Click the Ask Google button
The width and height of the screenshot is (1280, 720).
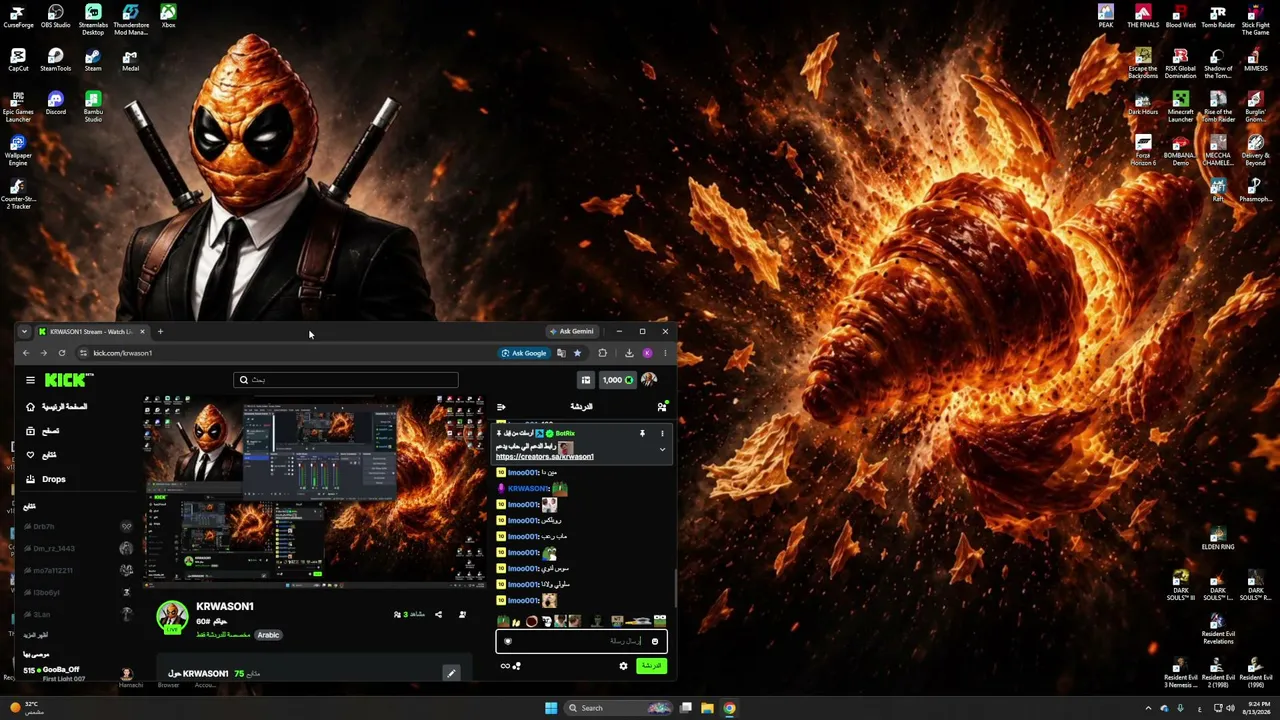click(524, 353)
